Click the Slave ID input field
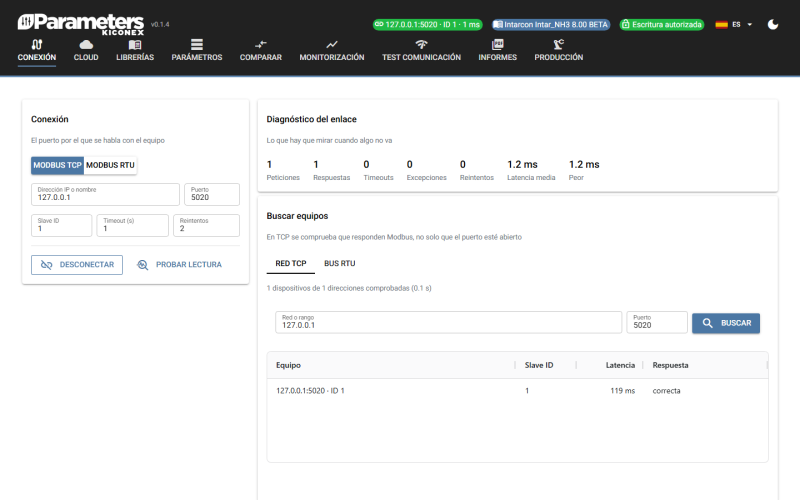Image resolution: width=800 pixels, height=500 pixels. 62,226
